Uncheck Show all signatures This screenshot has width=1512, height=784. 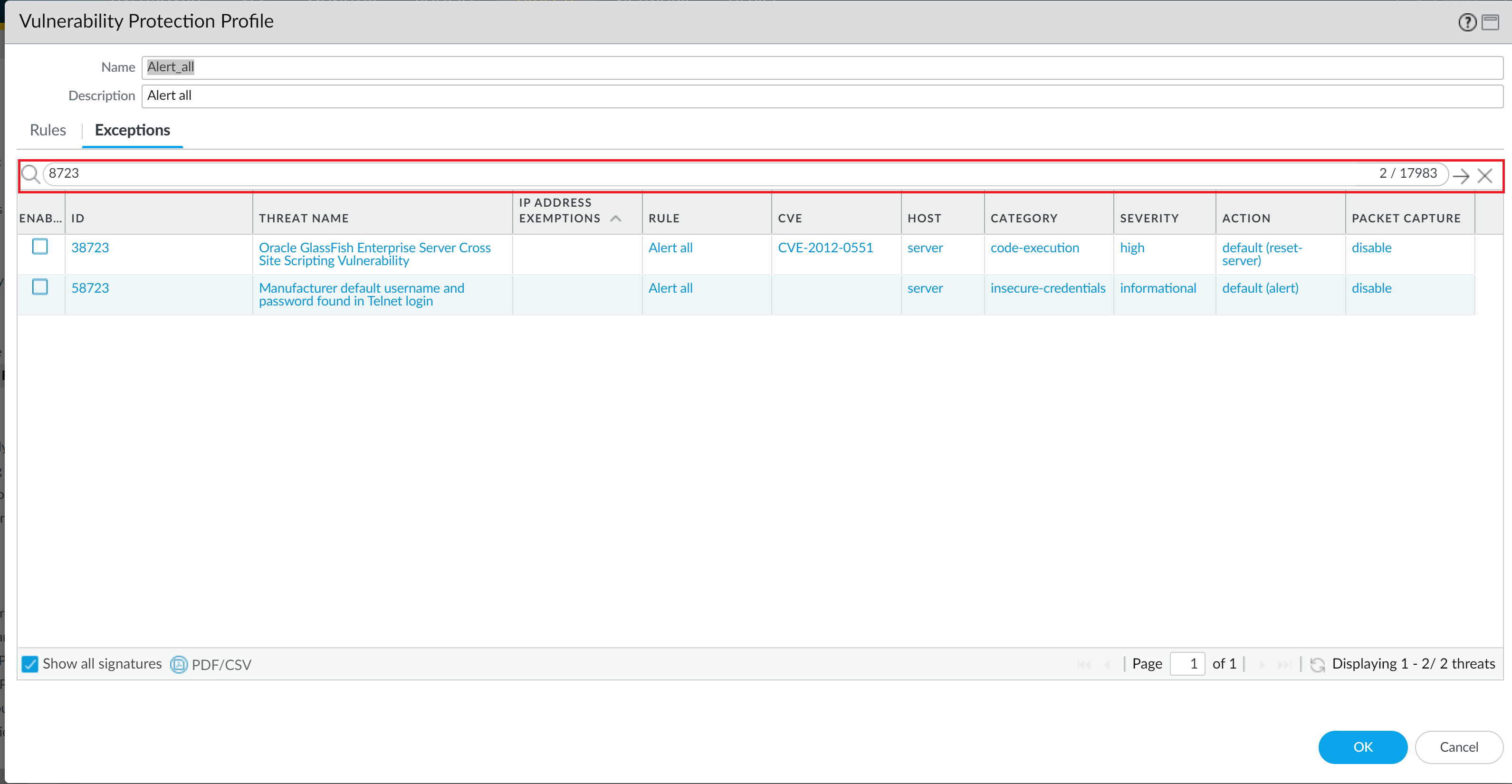pyautogui.click(x=30, y=664)
